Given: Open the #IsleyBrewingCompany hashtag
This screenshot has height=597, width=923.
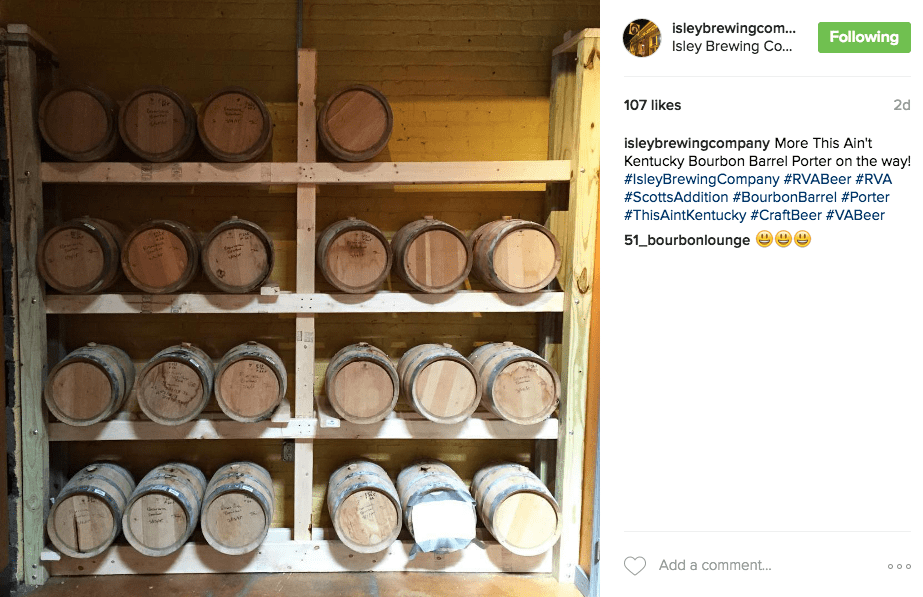Looking at the screenshot, I should click(x=702, y=180).
